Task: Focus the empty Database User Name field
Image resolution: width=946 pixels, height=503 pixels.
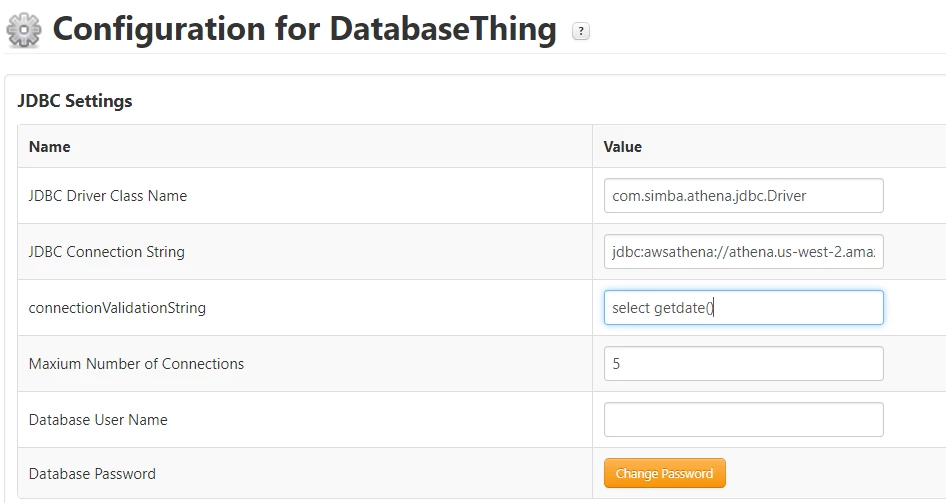Action: [743, 420]
